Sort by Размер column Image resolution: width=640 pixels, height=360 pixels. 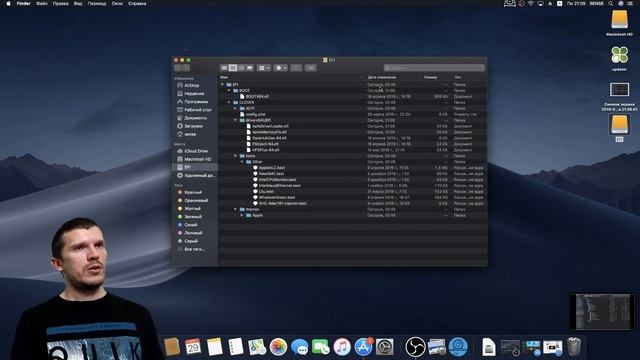coord(431,77)
